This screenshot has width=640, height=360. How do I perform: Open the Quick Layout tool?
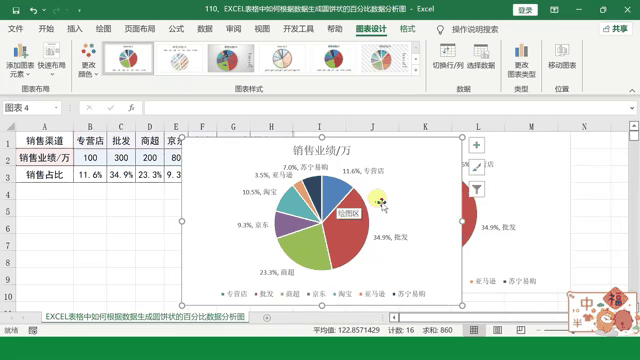52,51
